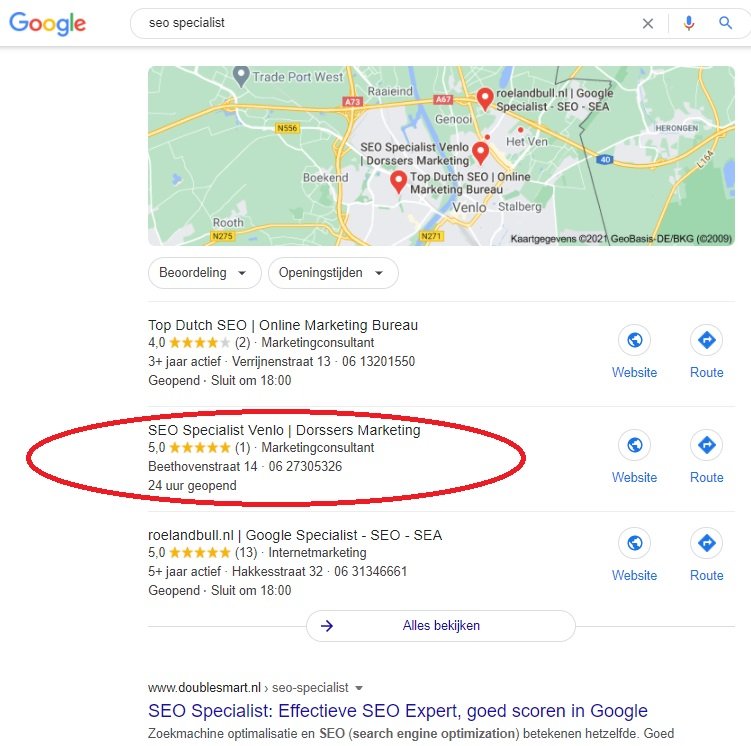Open roelandbull.nl website globe icon
The width and height of the screenshot is (751, 746).
pyautogui.click(x=635, y=543)
